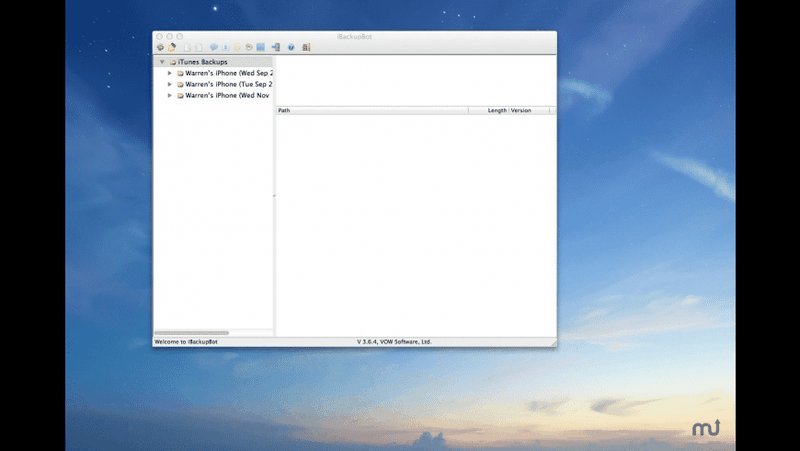Zoom the iBackupBot window
This screenshot has width=800, height=451.
(180, 37)
